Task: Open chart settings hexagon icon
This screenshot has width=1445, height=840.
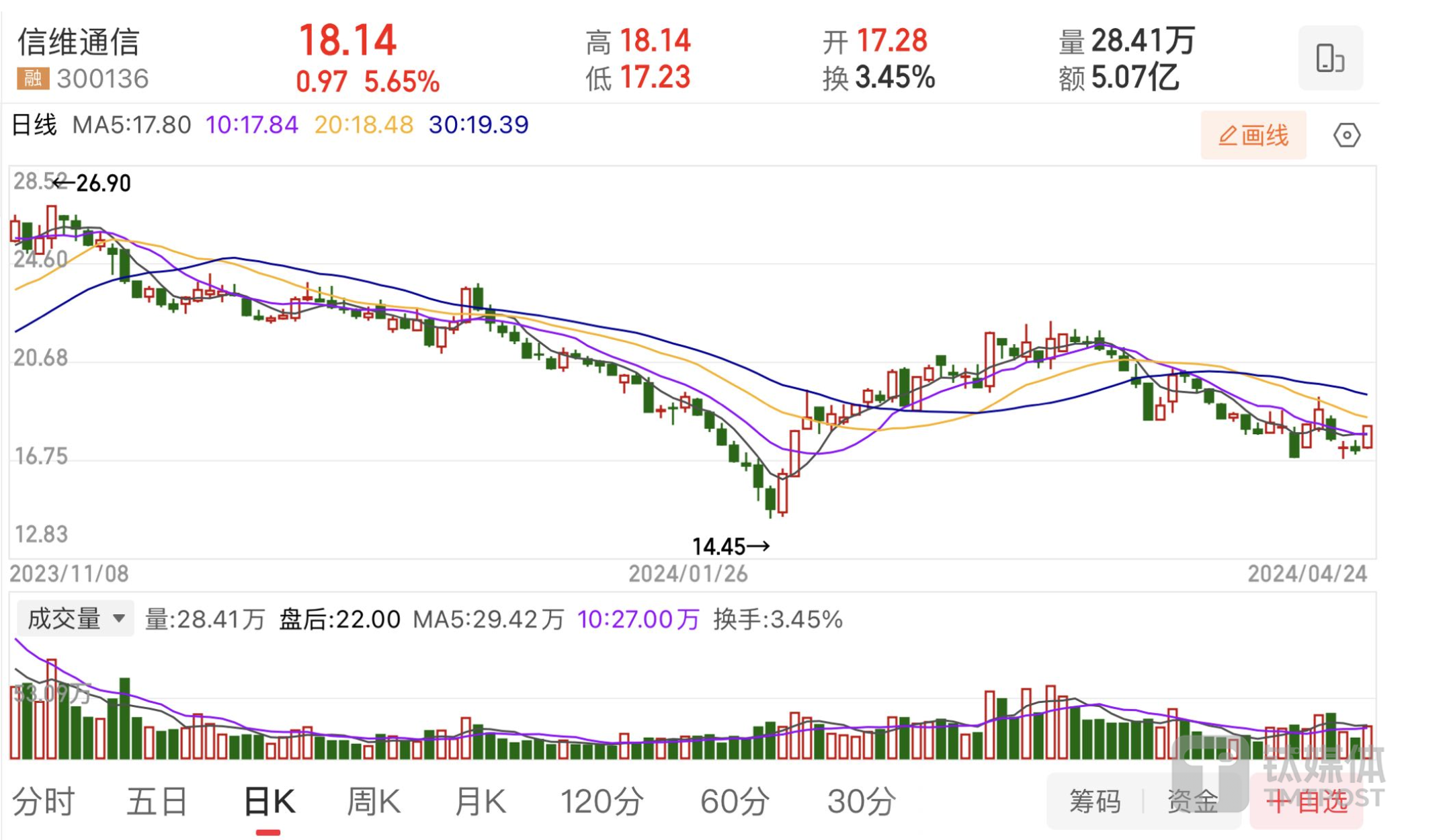Action: click(1346, 135)
